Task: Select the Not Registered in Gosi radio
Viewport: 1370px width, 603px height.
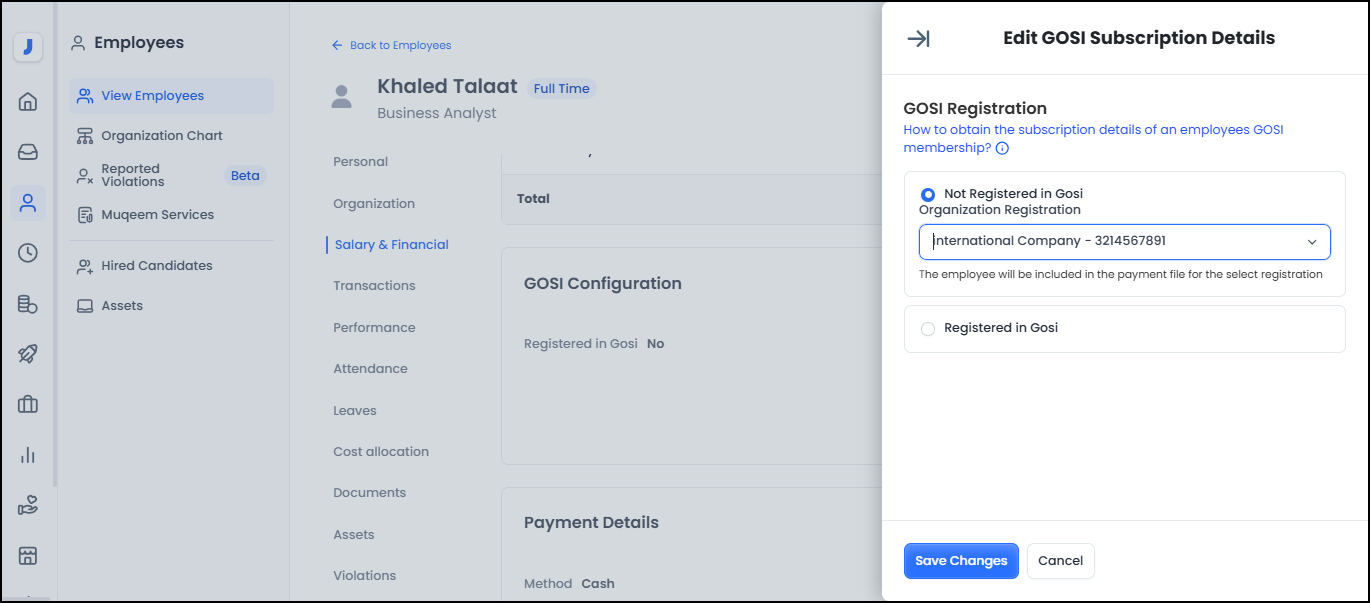Action: pos(928,194)
